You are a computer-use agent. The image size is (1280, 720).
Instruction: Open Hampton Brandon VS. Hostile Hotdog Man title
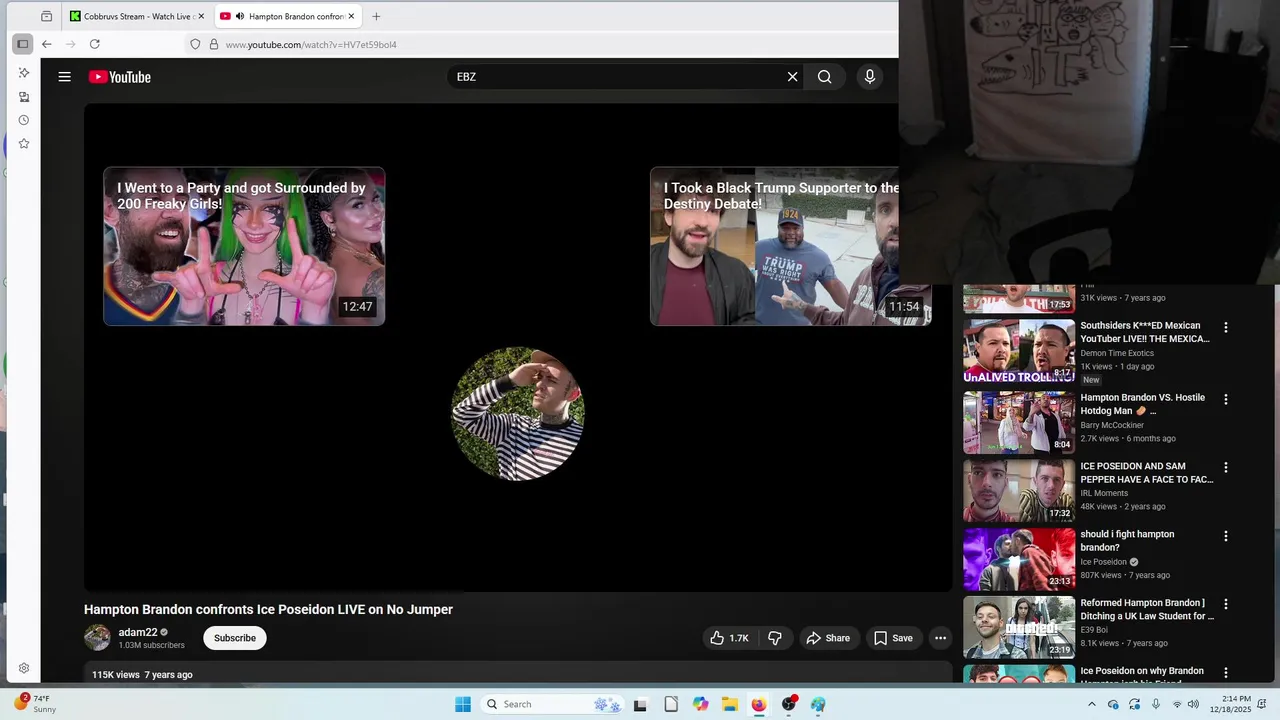(x=1143, y=404)
